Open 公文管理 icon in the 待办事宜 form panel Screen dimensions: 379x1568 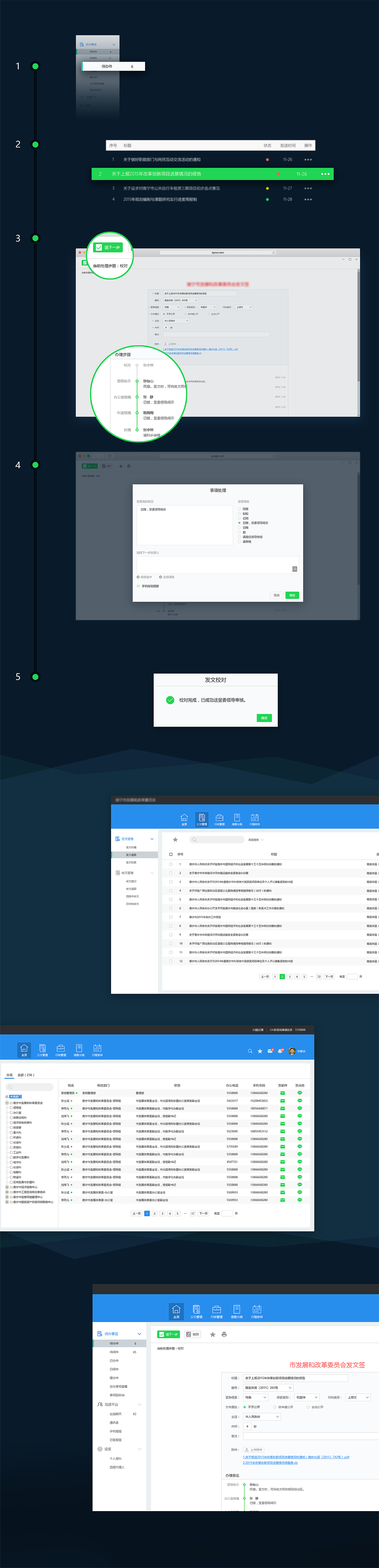[197, 1311]
